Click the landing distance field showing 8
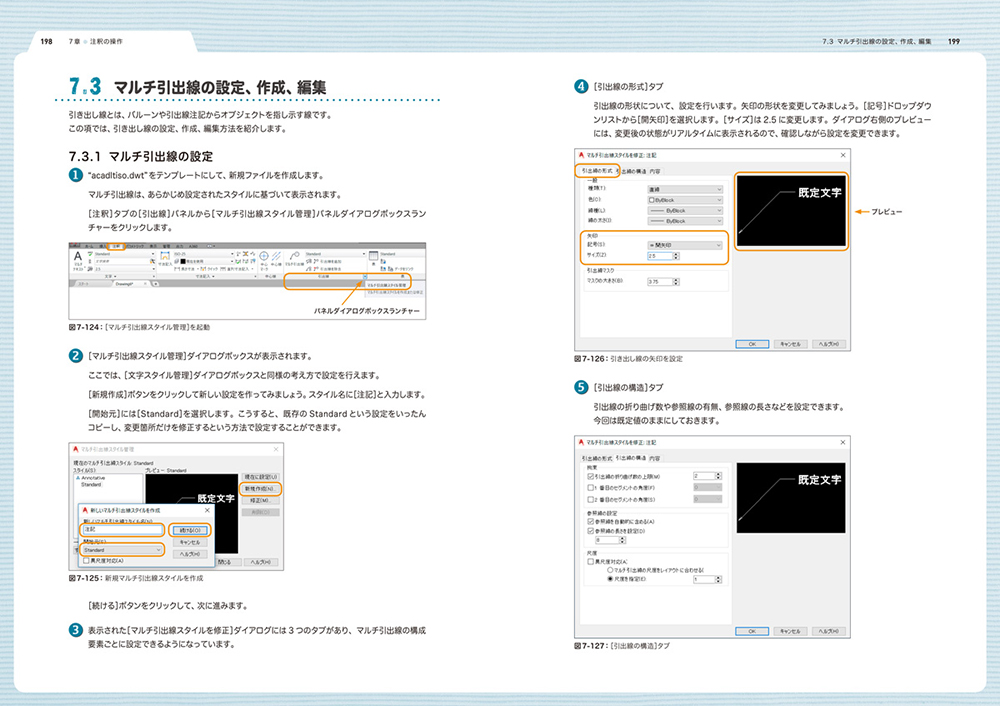This screenshot has width=1000, height=706. 607,540
